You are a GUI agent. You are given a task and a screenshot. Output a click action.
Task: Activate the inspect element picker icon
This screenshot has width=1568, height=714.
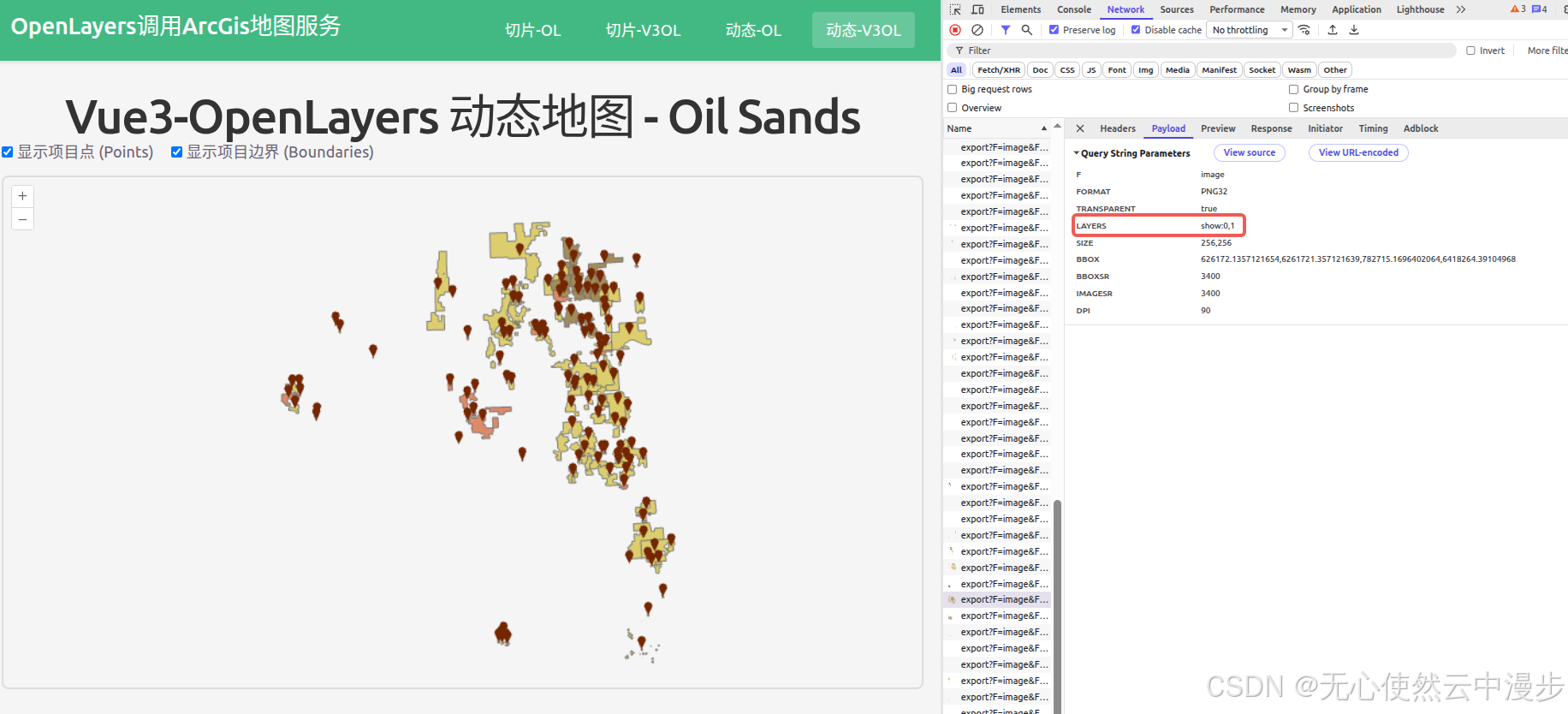(955, 9)
